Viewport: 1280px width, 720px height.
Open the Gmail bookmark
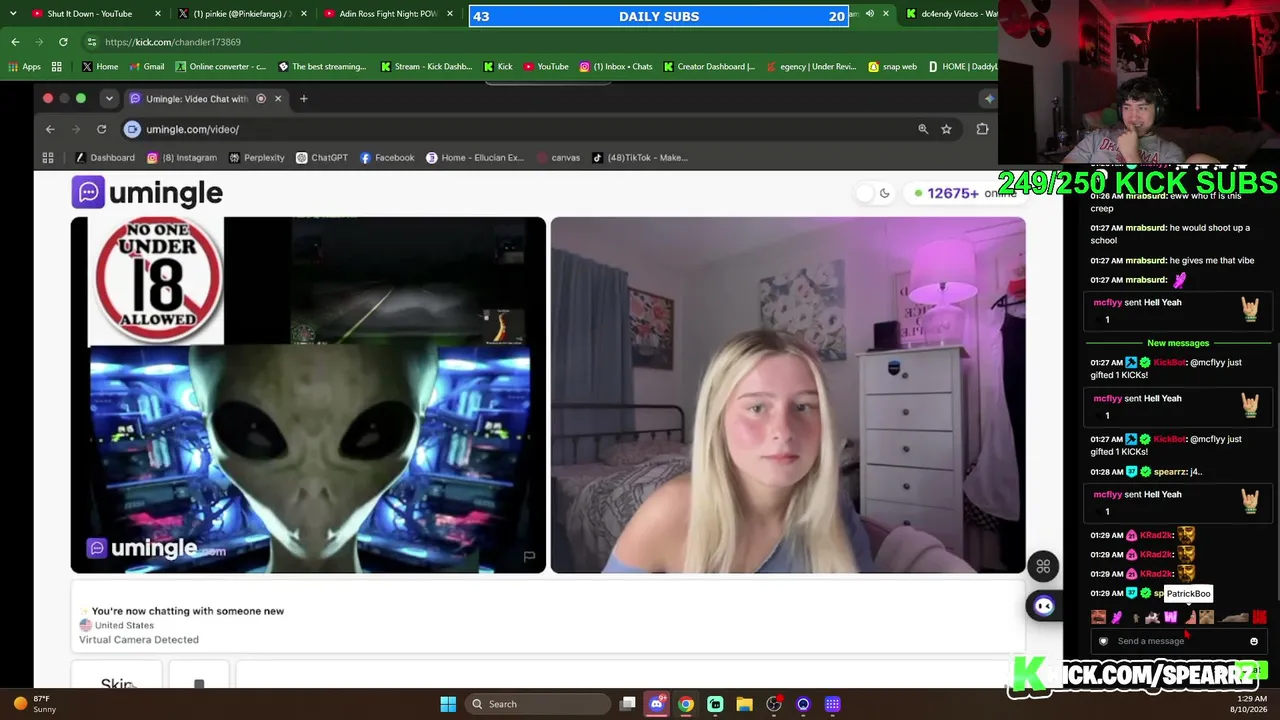pos(146,67)
